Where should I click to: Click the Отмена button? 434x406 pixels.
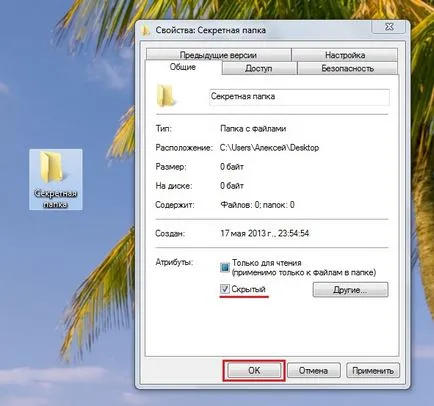tap(313, 370)
